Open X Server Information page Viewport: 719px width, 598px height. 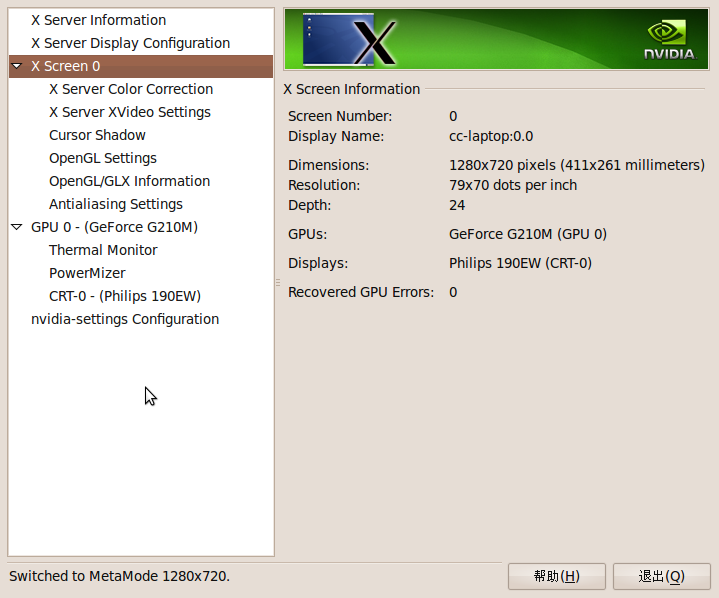coord(99,20)
